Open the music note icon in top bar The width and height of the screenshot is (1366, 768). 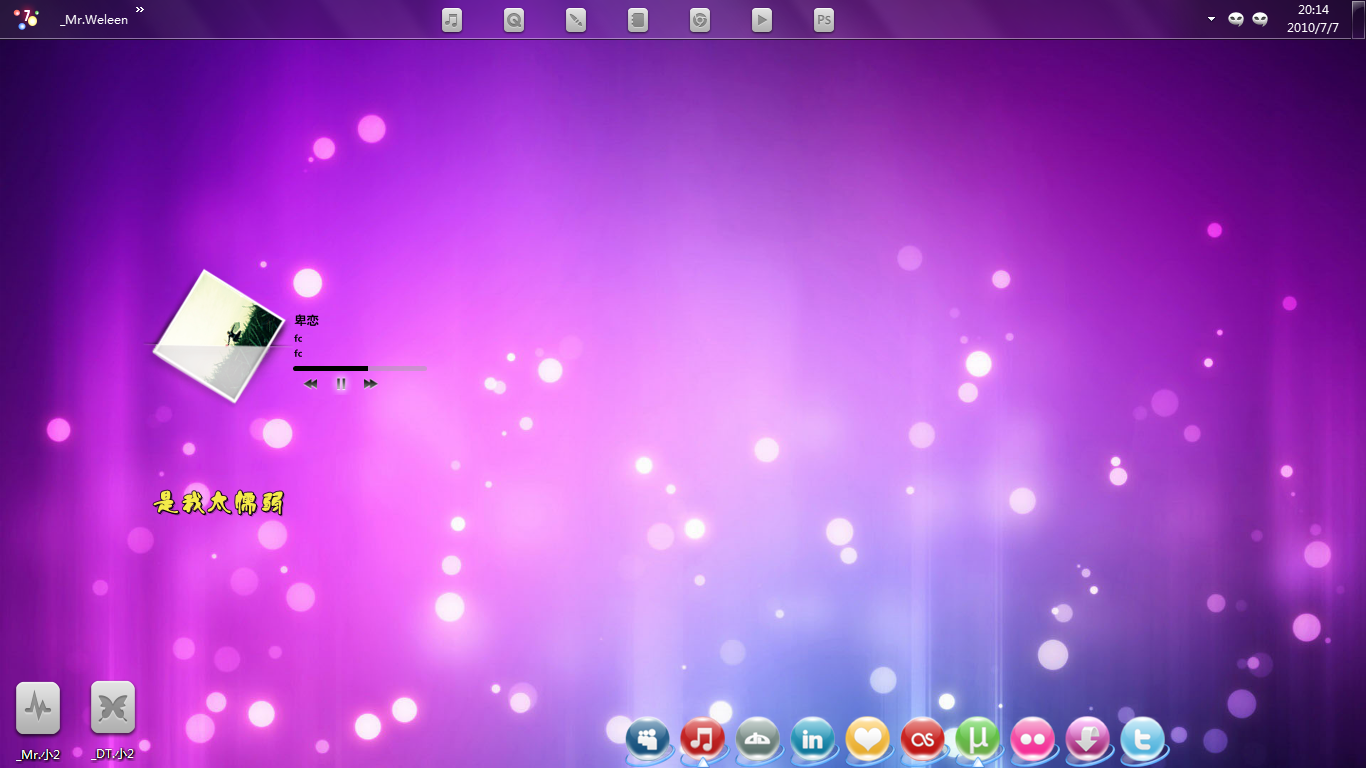point(452,19)
